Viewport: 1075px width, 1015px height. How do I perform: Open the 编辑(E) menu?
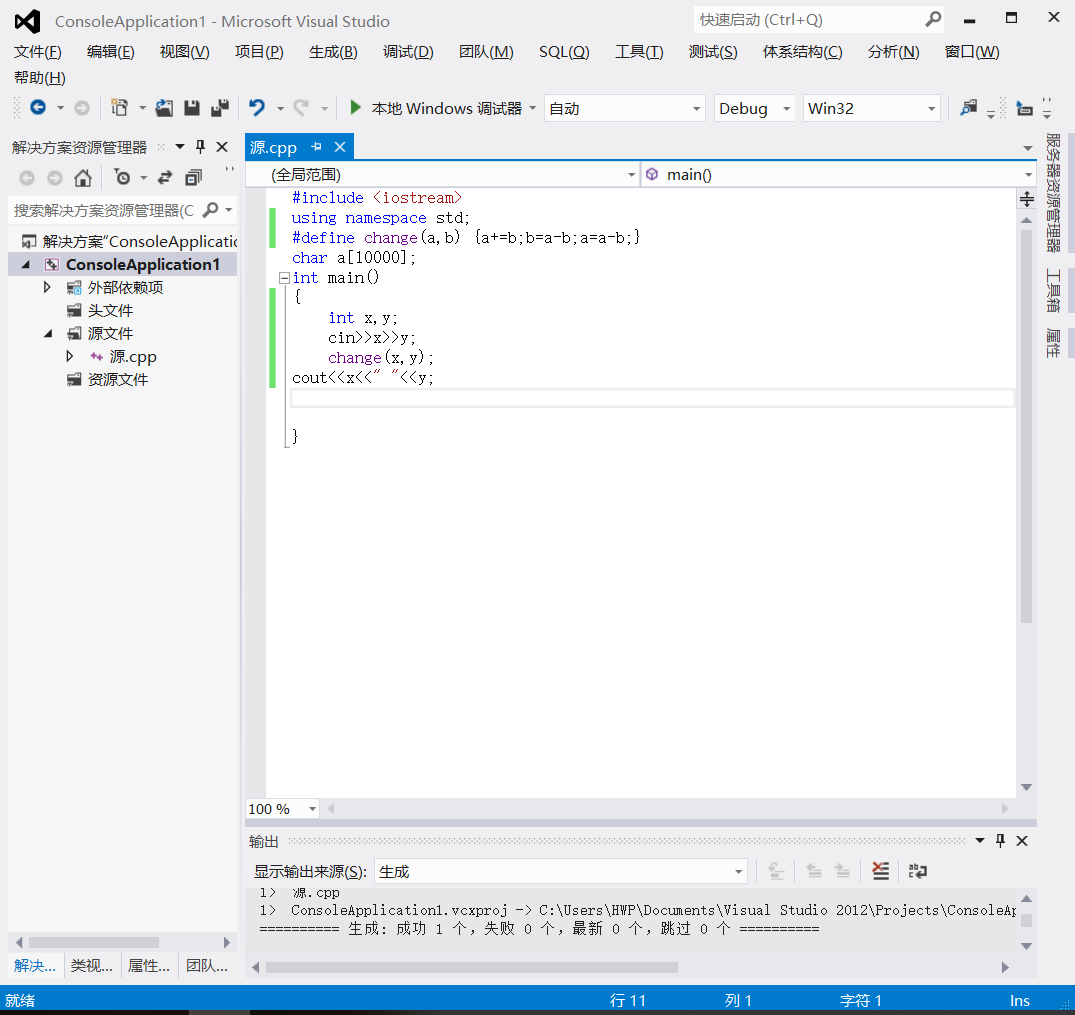(x=110, y=51)
